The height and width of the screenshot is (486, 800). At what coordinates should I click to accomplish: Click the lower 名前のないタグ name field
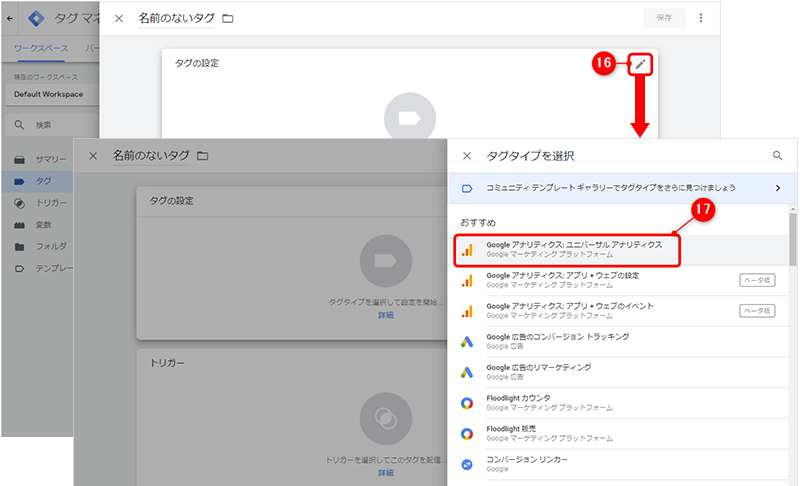[x=151, y=156]
